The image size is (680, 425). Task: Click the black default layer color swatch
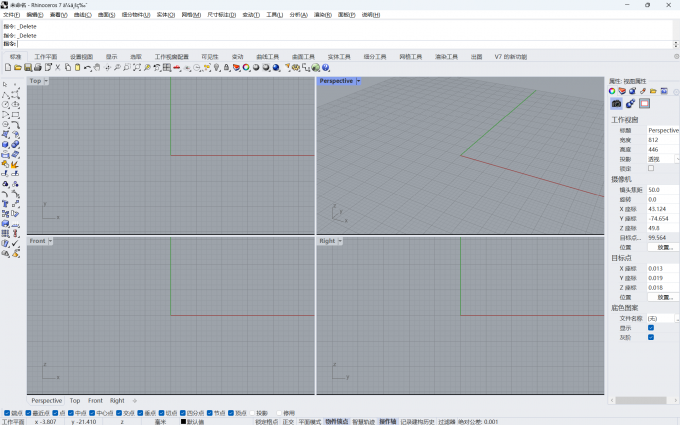point(185,421)
